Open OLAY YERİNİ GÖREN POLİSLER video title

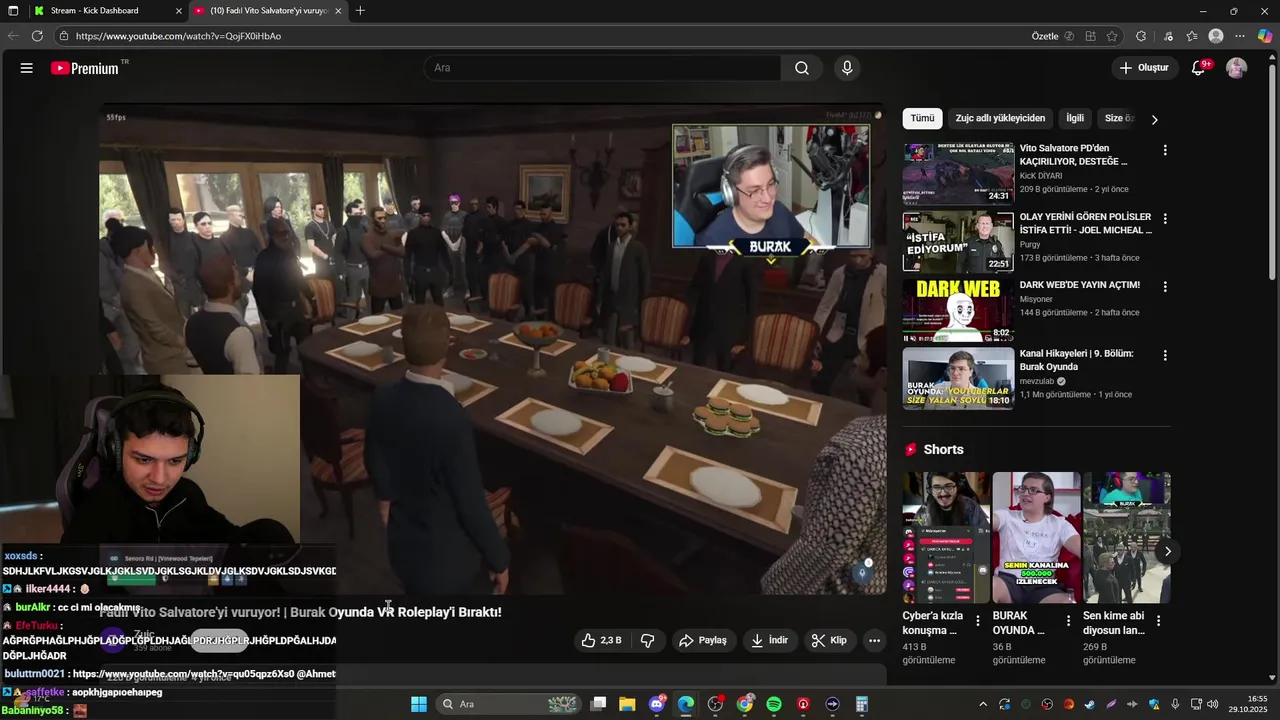pos(1085,223)
